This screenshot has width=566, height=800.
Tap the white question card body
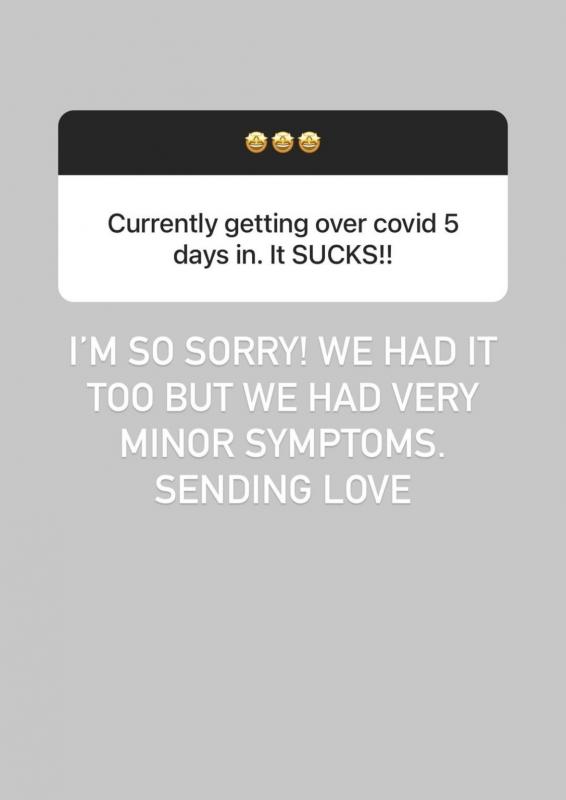coord(283,238)
